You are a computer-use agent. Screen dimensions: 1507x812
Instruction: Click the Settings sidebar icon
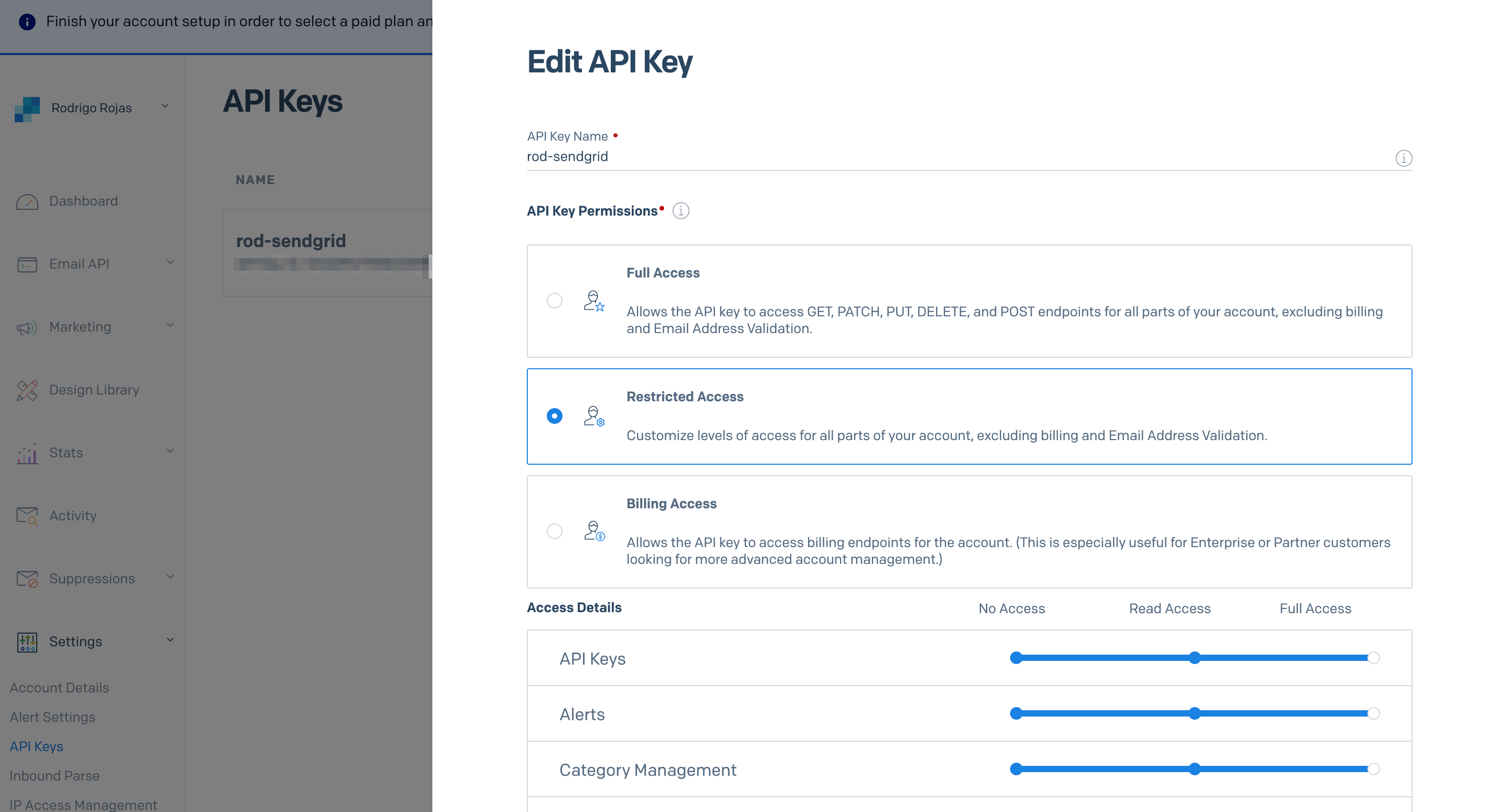pos(27,641)
